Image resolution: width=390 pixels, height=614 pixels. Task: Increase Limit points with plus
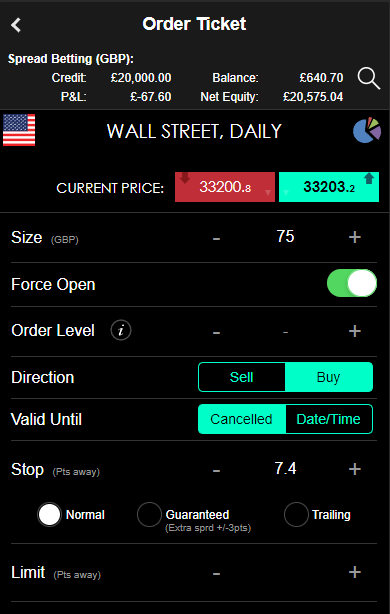click(355, 572)
